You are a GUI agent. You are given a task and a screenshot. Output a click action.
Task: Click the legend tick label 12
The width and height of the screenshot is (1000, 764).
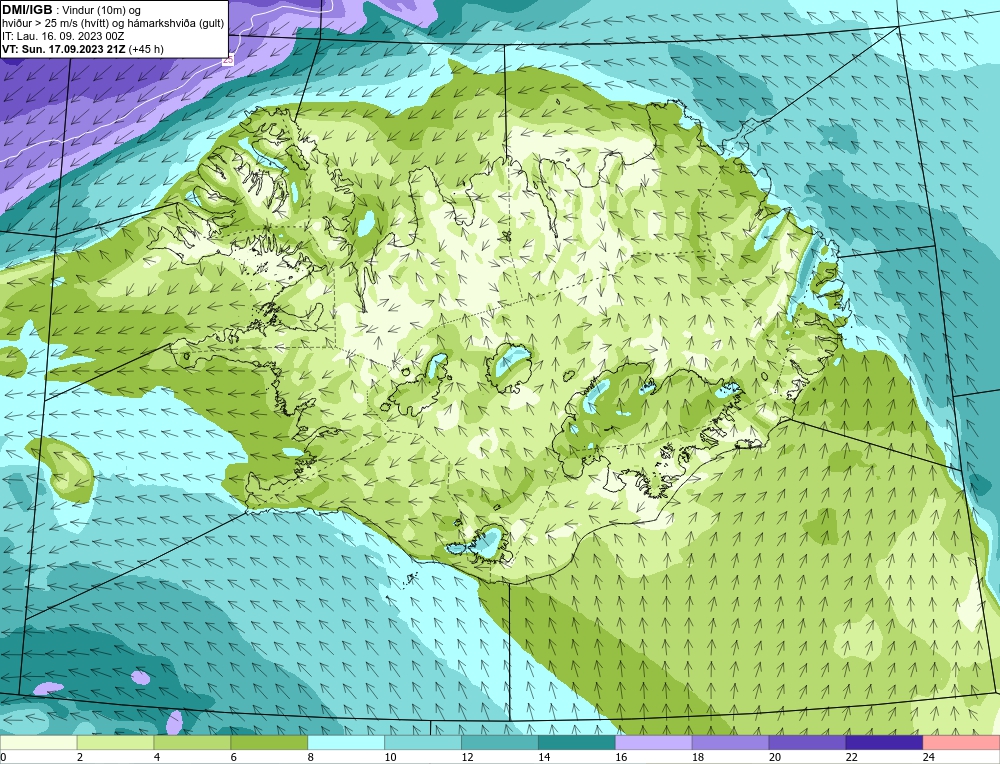467,757
